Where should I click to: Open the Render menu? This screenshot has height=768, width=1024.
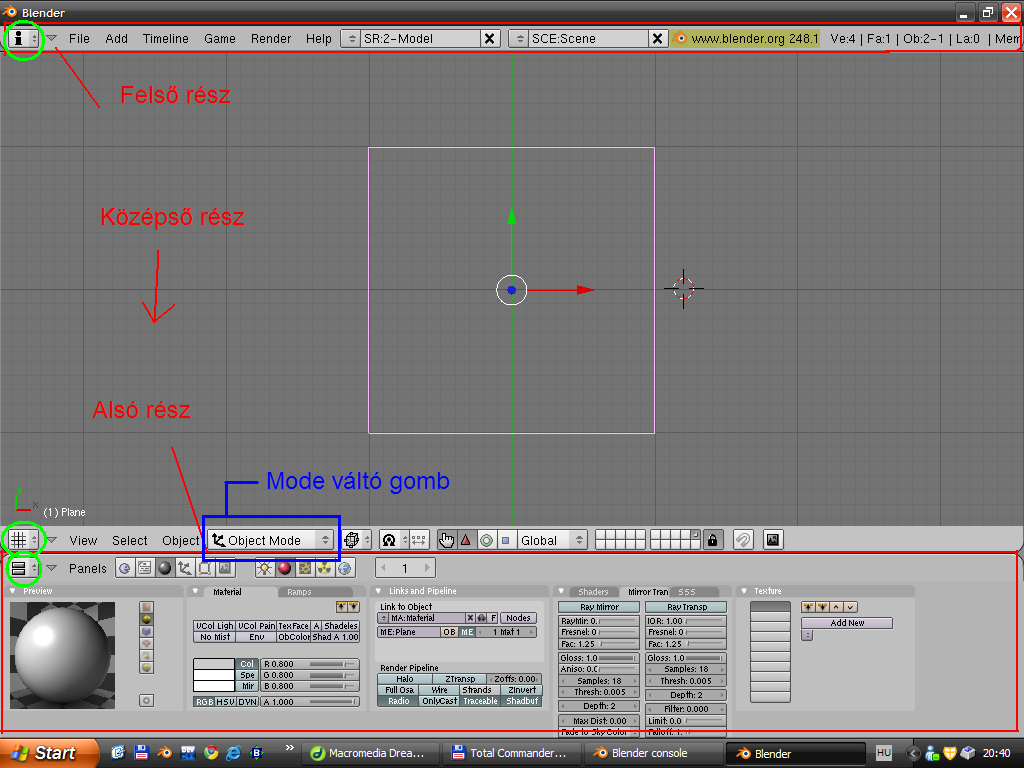[271, 38]
